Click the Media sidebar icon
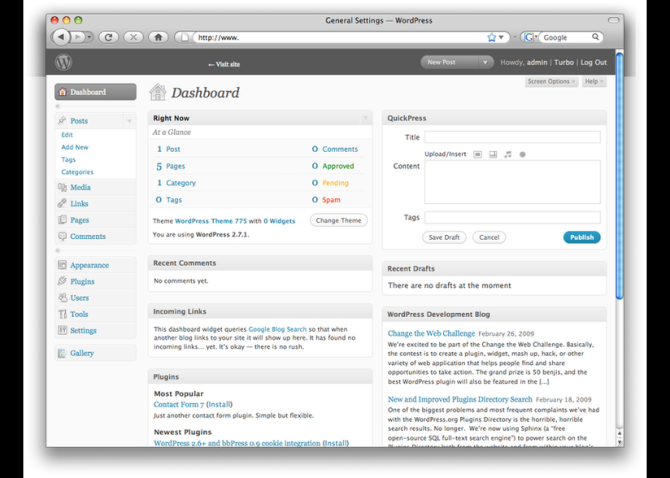The width and height of the screenshot is (670, 478). (x=62, y=187)
